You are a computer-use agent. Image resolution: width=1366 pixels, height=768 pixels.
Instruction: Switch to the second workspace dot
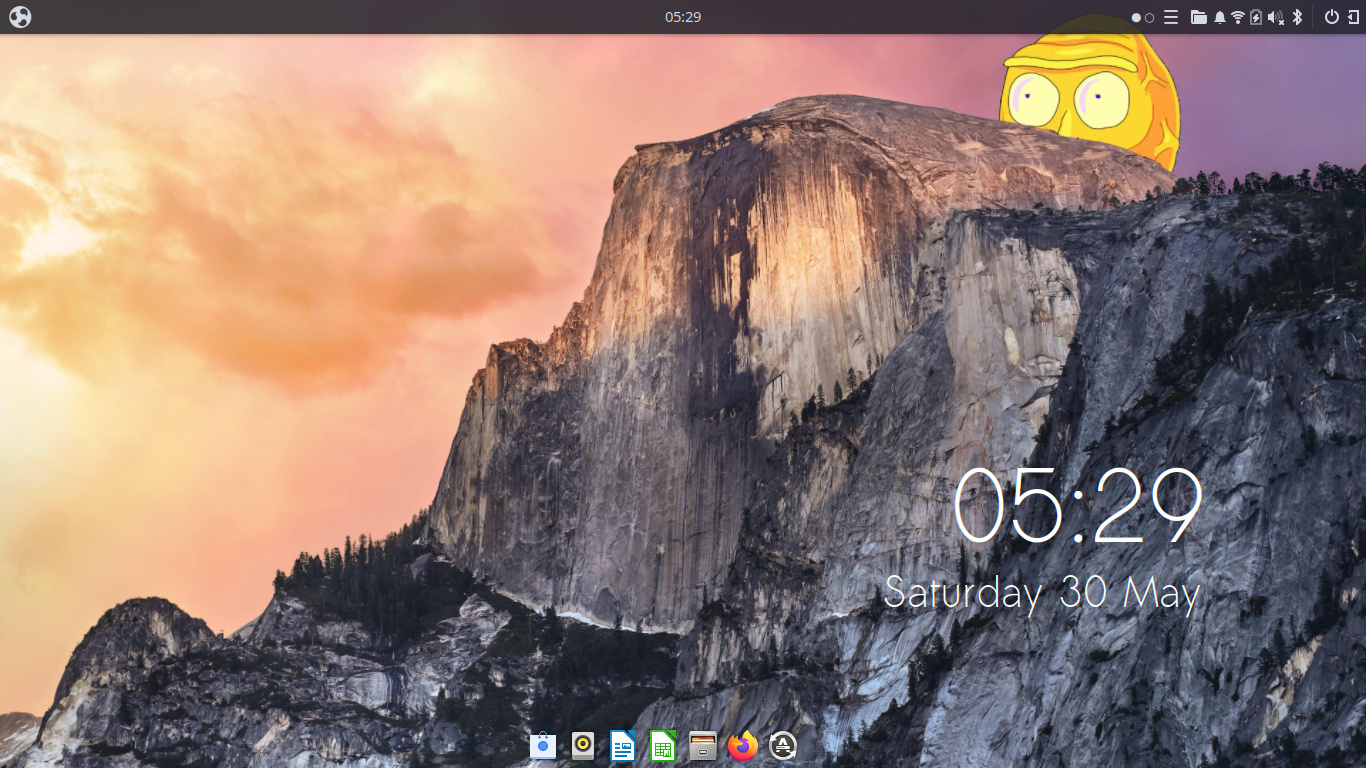coord(1150,18)
